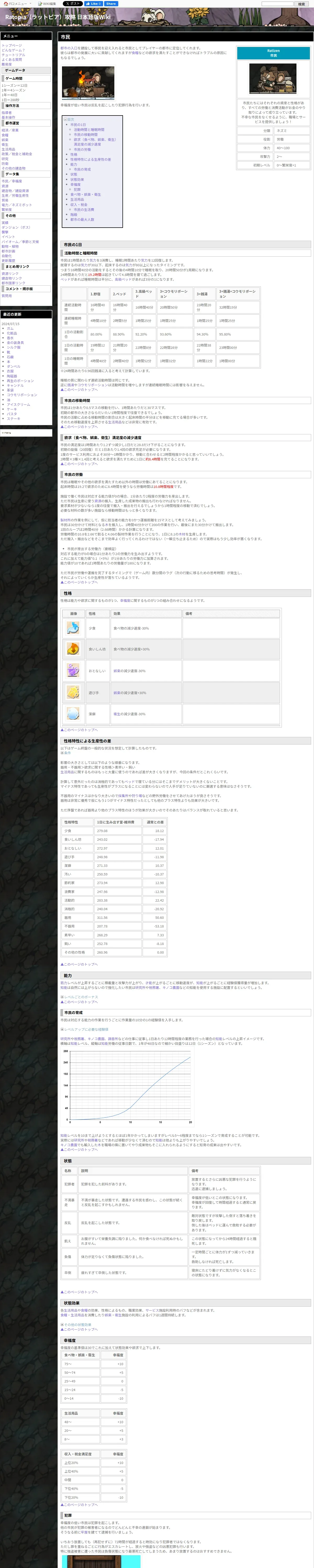This screenshot has height=1568, width=314.
Task: Open the Ratopia 攻略 日本語版Wiki title link
Action: tap(57, 17)
